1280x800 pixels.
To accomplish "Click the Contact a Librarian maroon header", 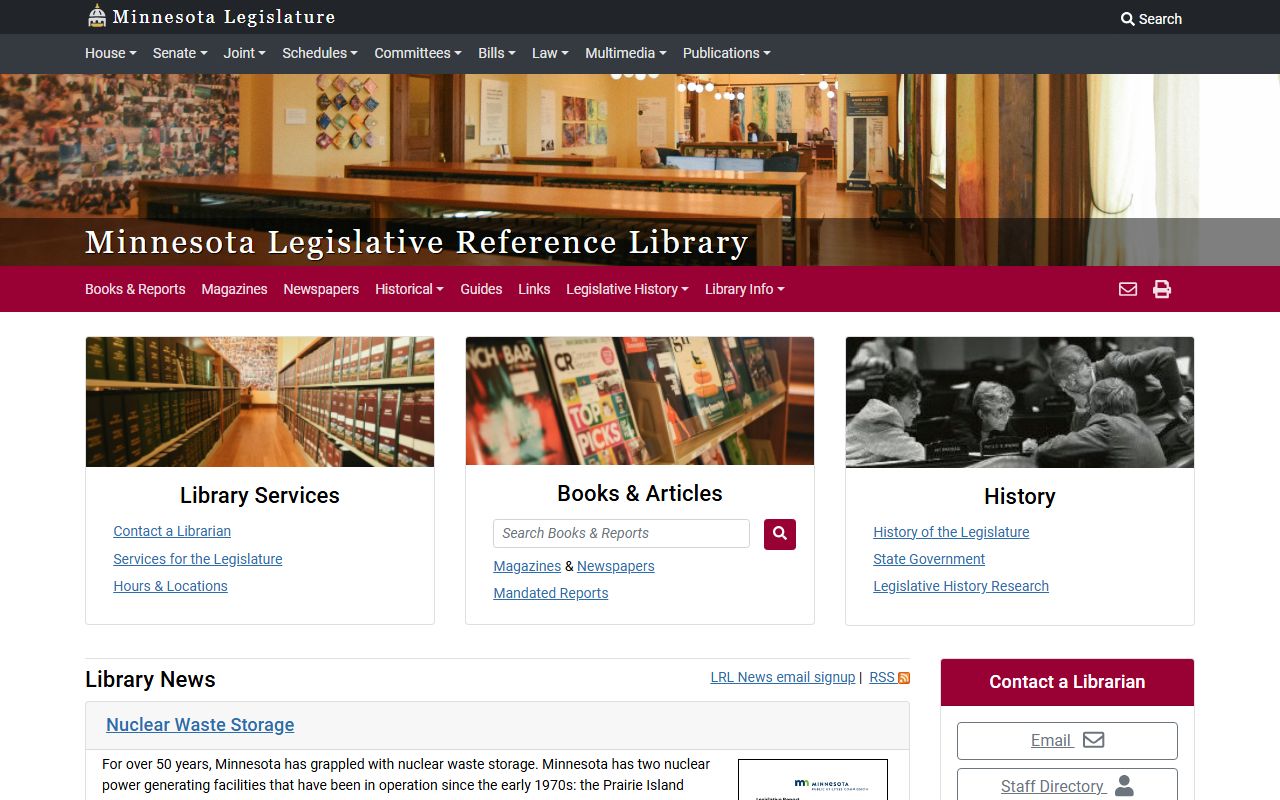I will pyautogui.click(x=1067, y=682).
